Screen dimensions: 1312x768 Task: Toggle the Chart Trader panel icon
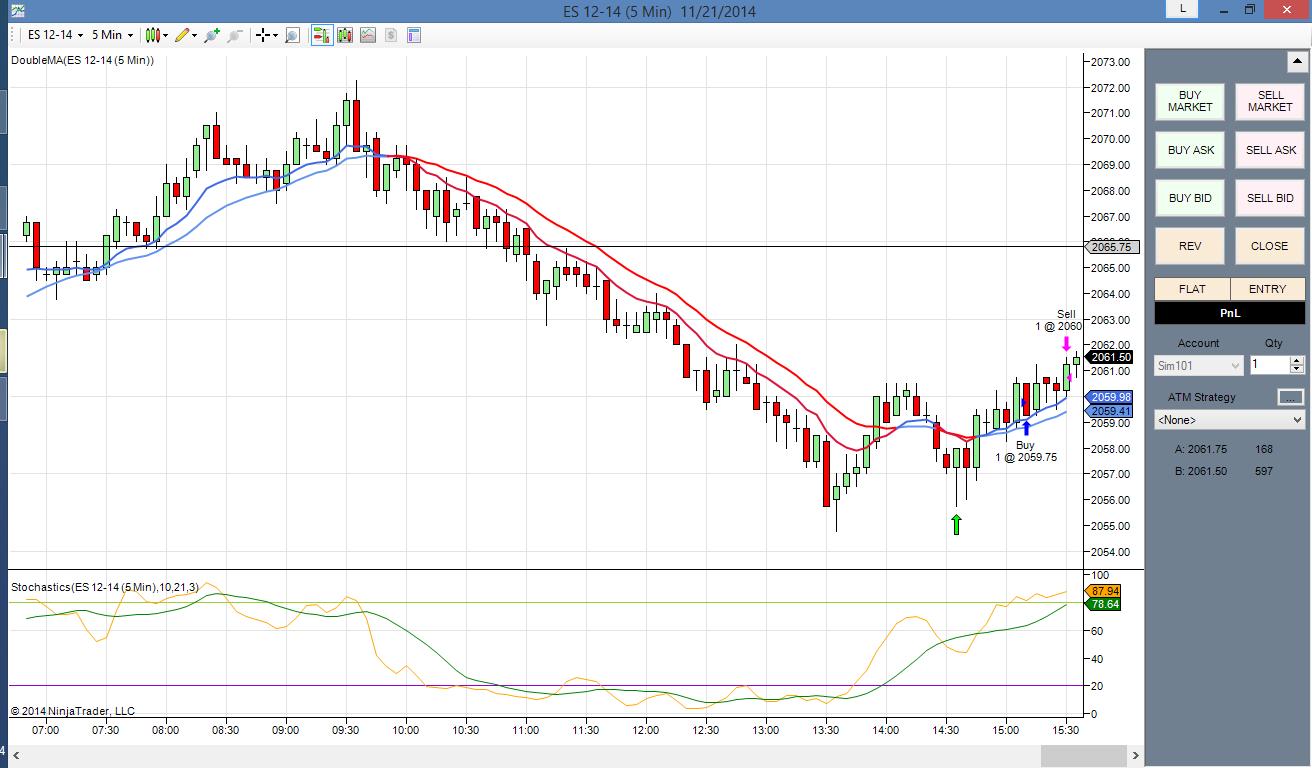(322, 35)
